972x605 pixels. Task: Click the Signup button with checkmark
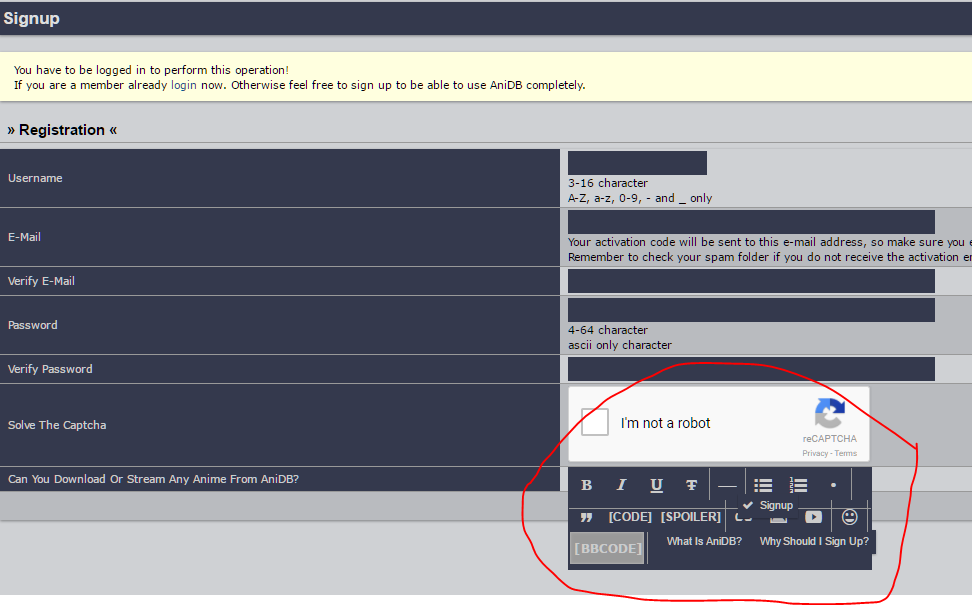click(768, 505)
